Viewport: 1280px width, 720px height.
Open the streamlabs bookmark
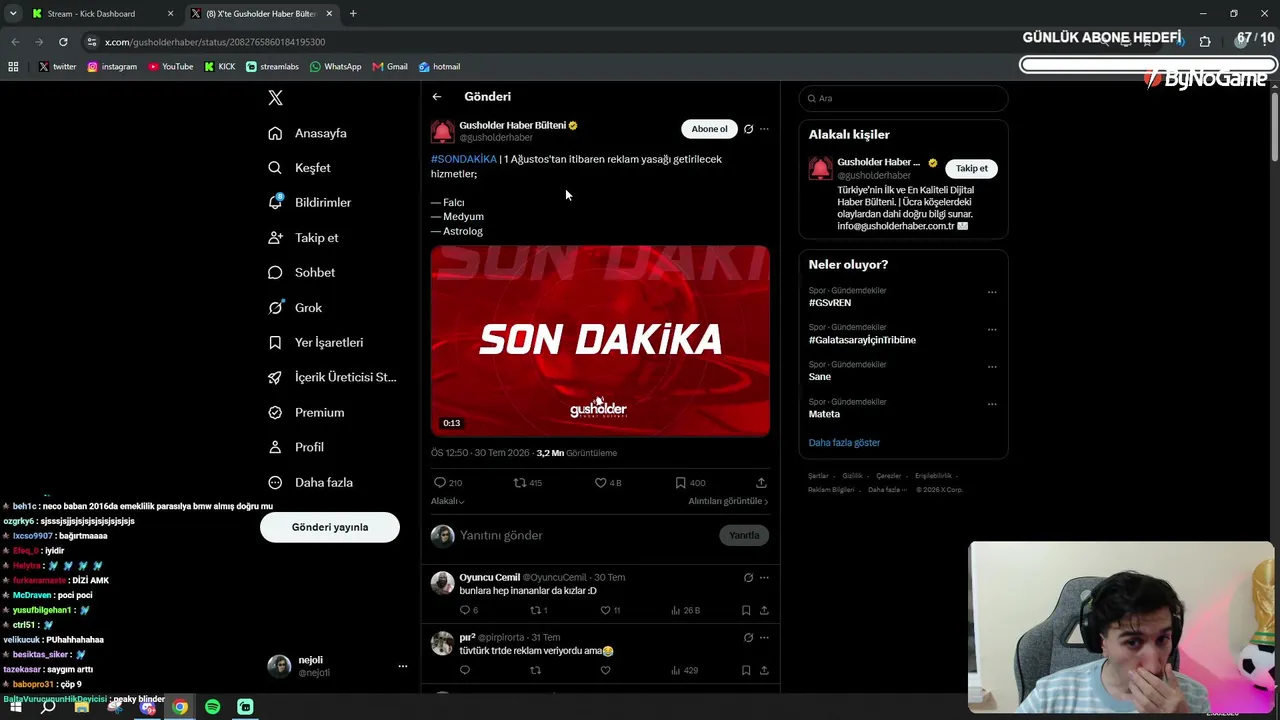point(272,67)
